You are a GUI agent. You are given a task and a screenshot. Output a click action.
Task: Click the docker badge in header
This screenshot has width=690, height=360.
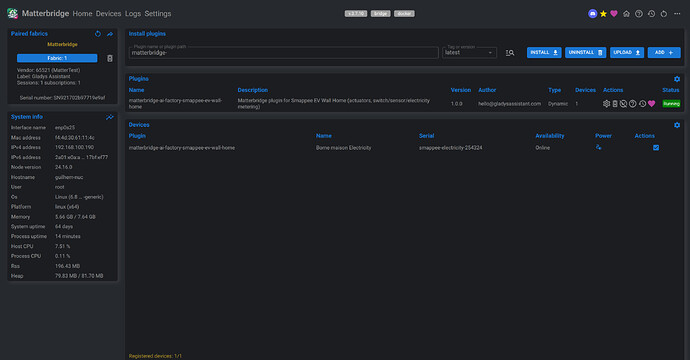coord(404,14)
